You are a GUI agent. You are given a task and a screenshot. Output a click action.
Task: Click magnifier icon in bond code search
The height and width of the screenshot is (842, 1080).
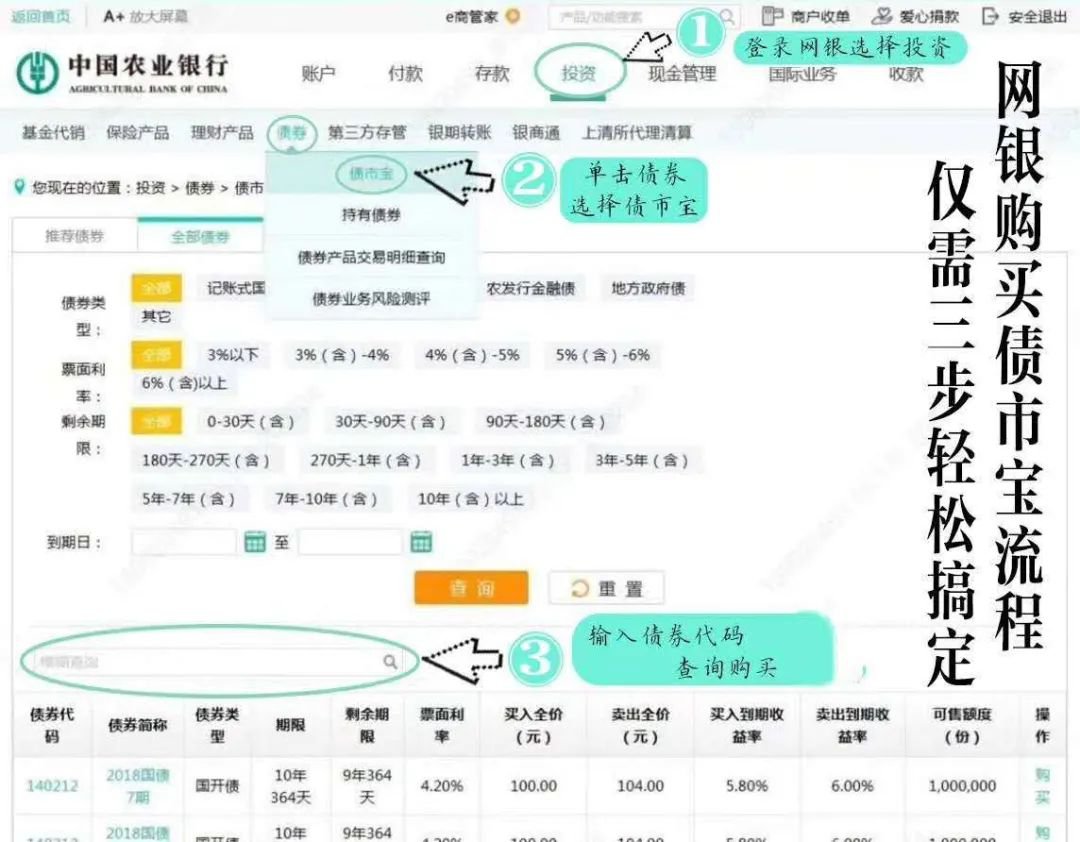tap(390, 661)
